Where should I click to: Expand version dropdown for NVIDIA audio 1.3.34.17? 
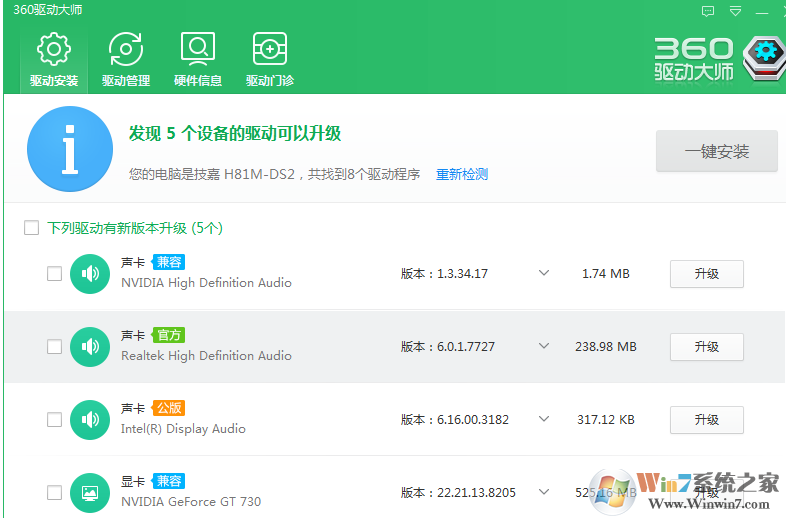(x=544, y=273)
